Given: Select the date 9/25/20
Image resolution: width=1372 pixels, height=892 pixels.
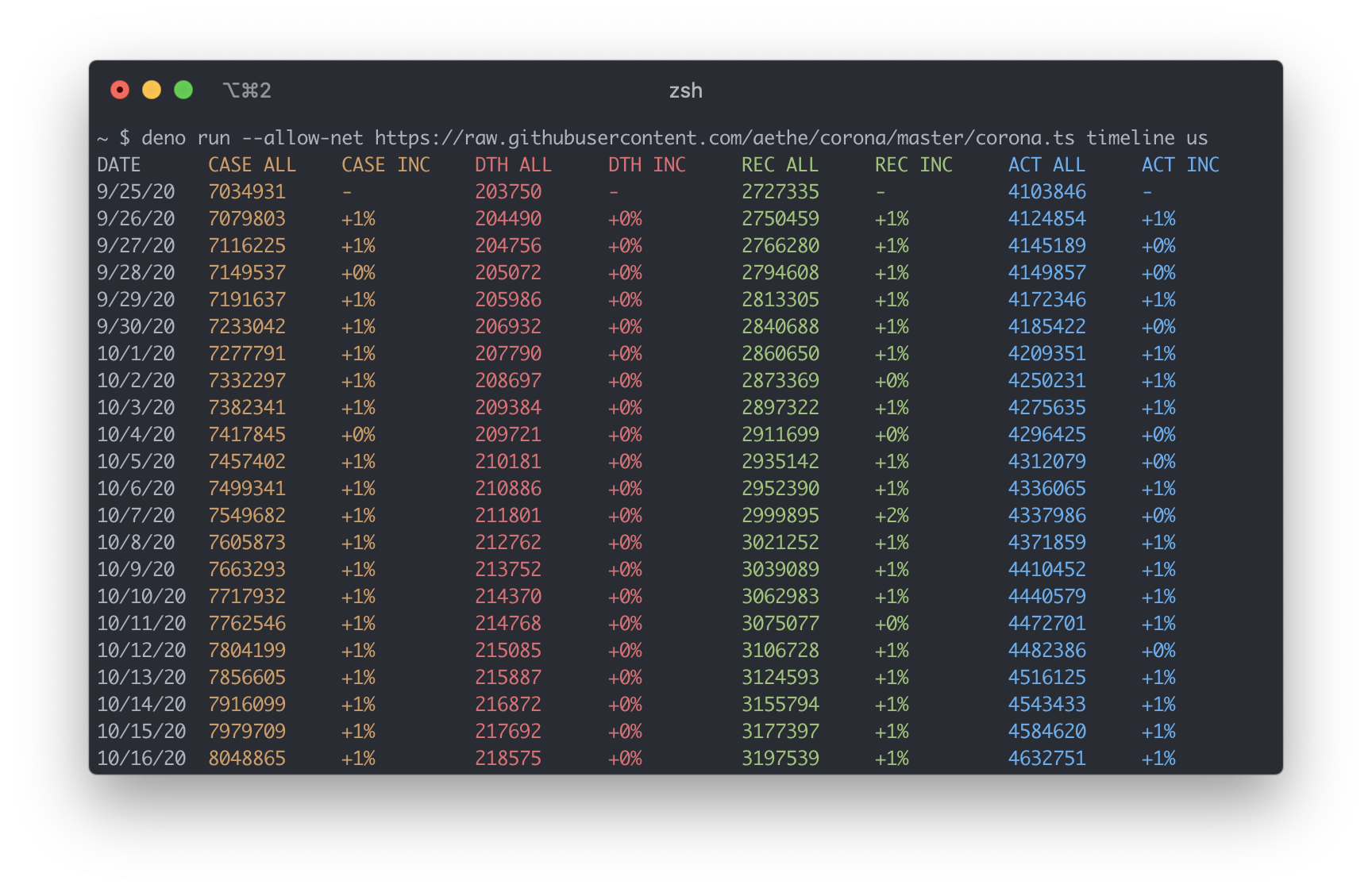Looking at the screenshot, I should coord(136,192).
